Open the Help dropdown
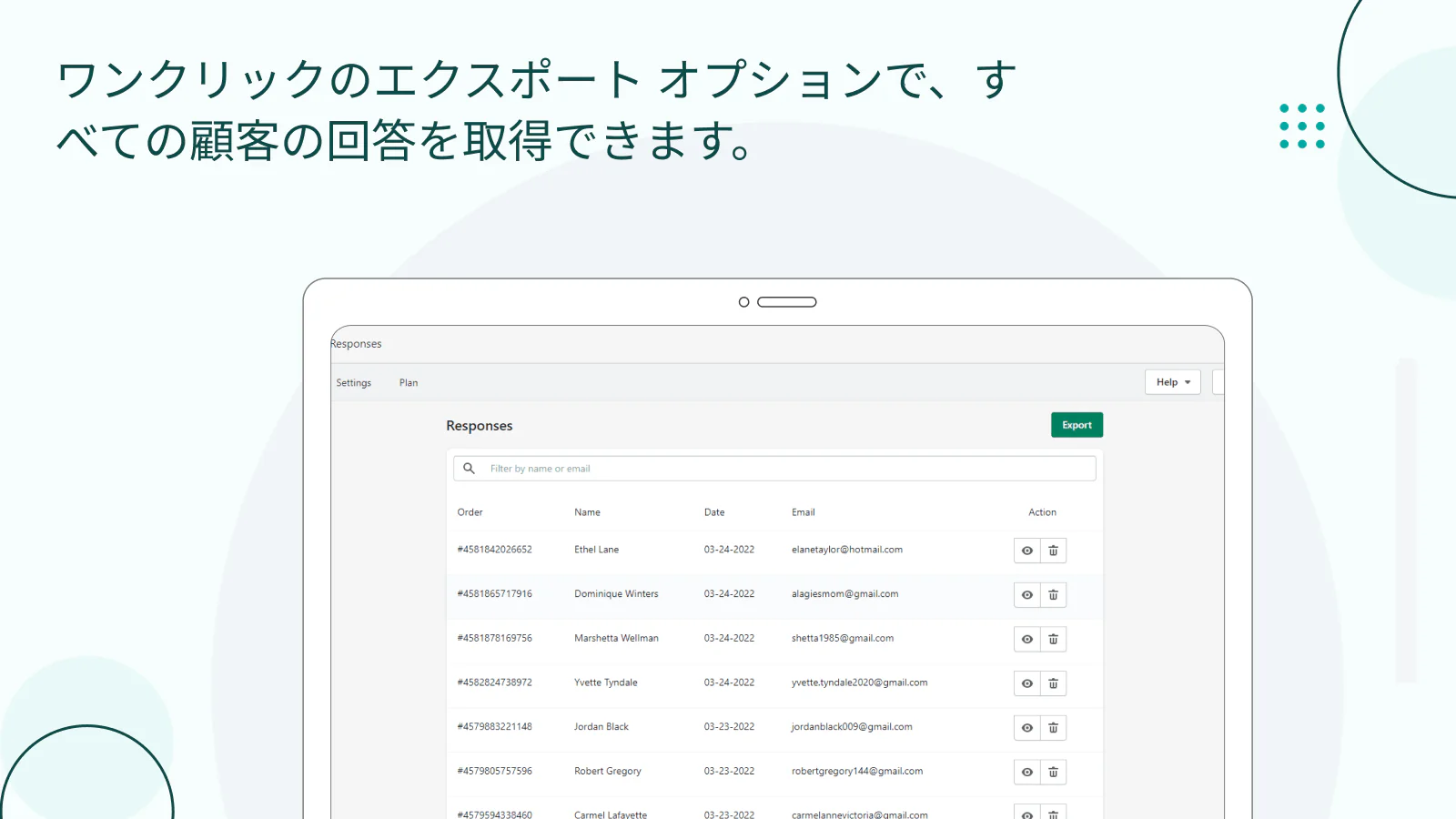 point(1173,382)
